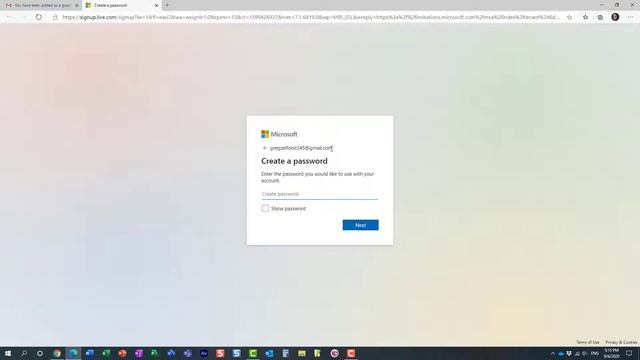Launch Word from the taskbar

click(x=90, y=353)
